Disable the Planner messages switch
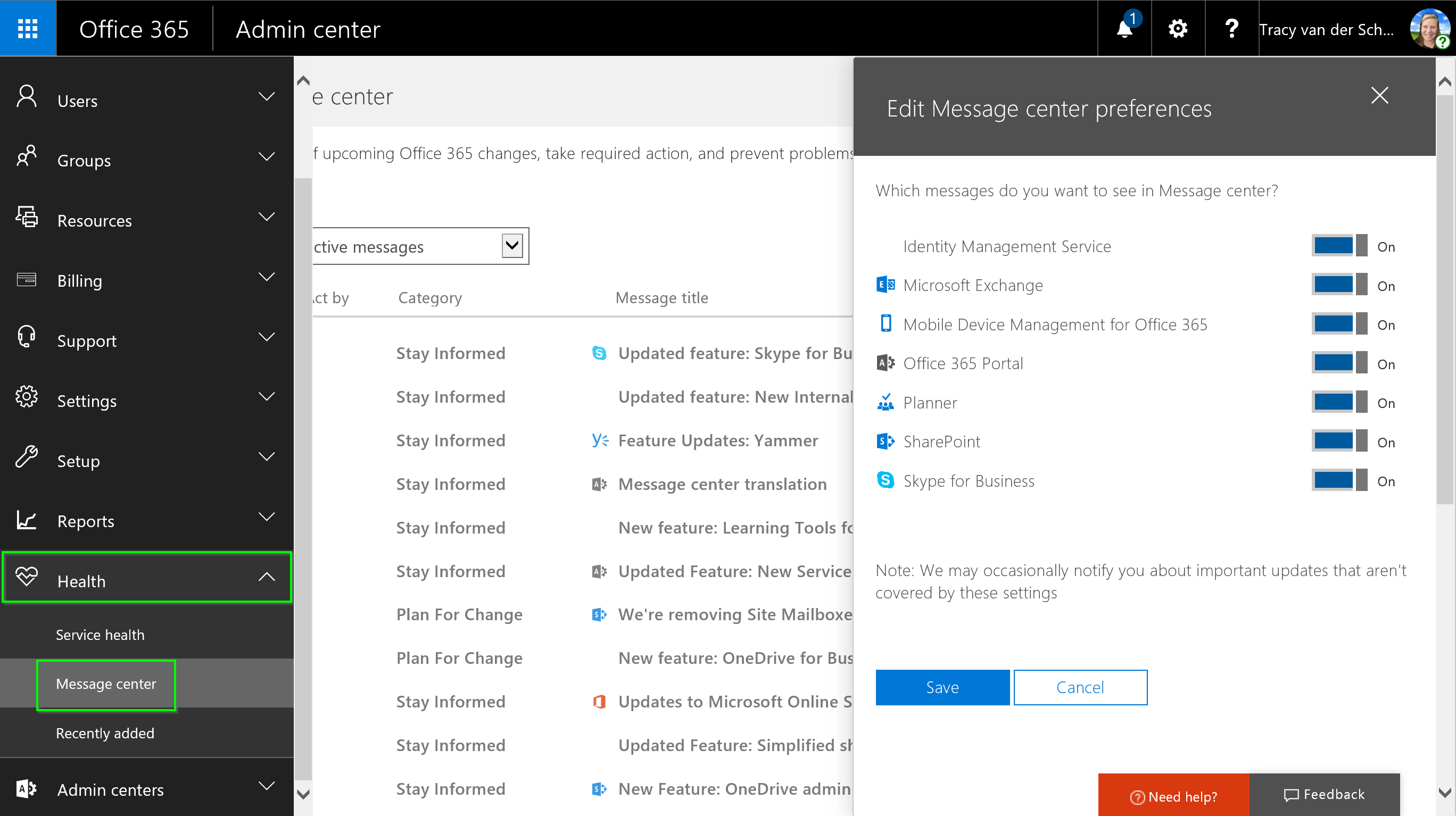 1338,402
